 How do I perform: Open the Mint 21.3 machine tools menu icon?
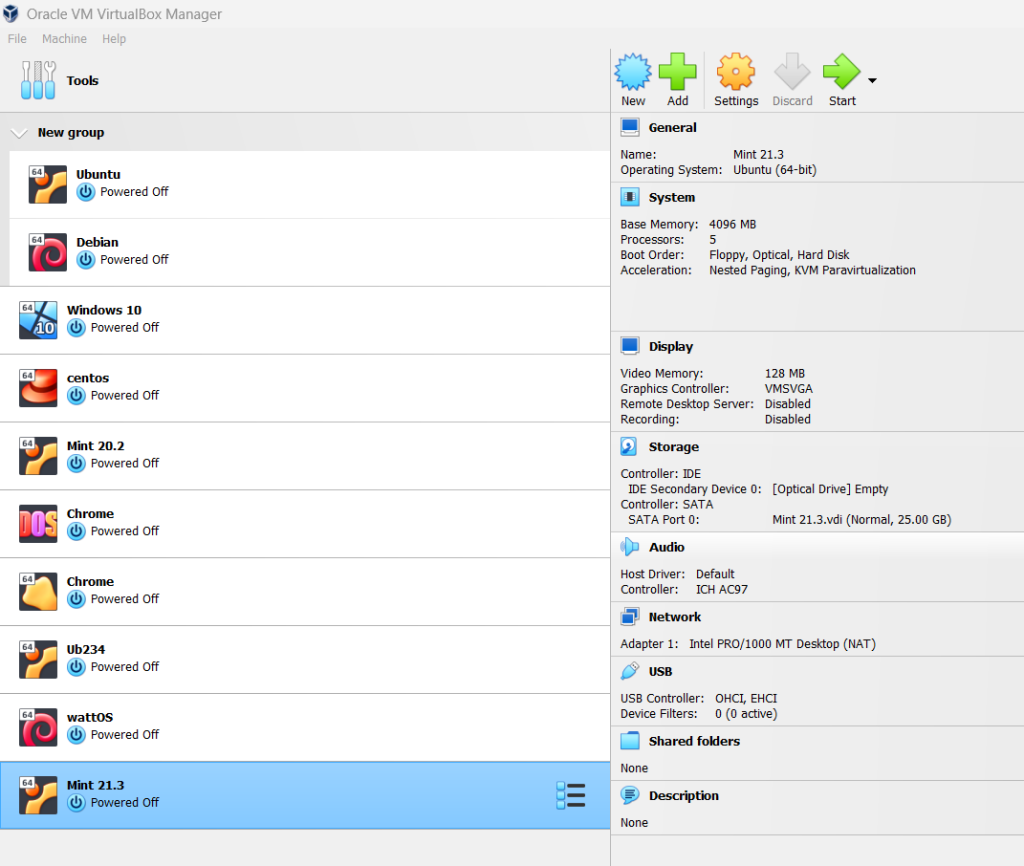pyautogui.click(x=571, y=795)
